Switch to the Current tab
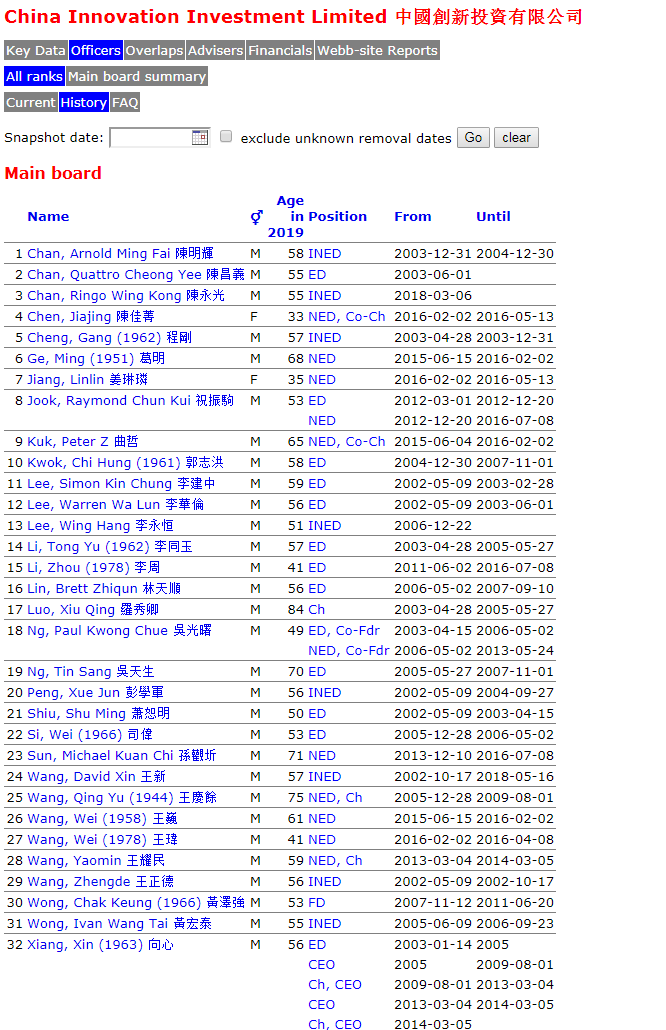The image size is (666, 1030). pyautogui.click(x=30, y=102)
